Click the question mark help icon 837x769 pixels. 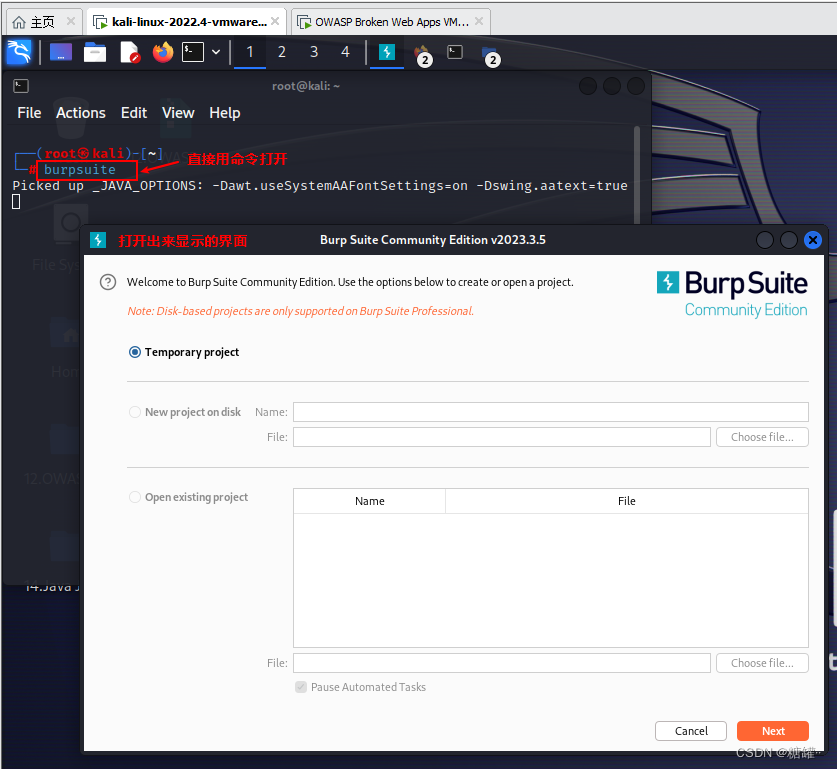click(x=107, y=281)
